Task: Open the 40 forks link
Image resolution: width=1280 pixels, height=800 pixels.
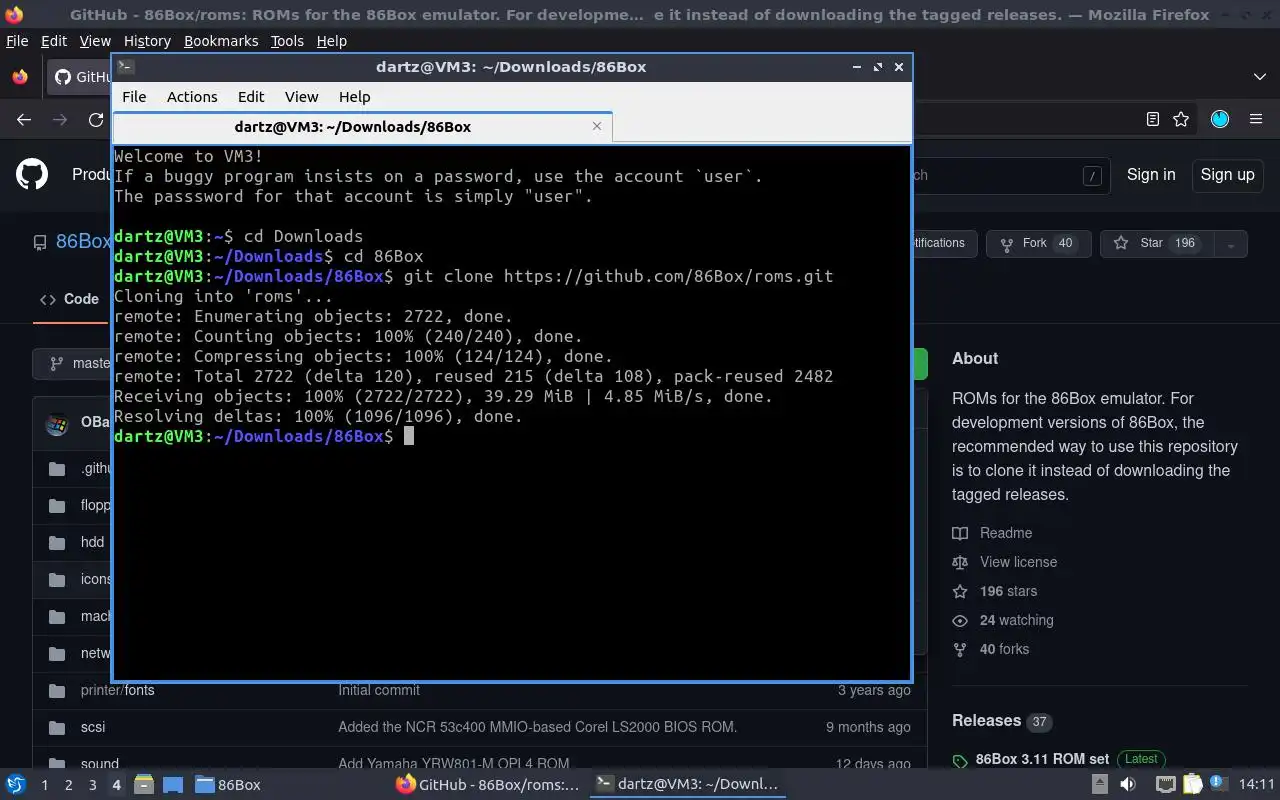Action: (1004, 649)
